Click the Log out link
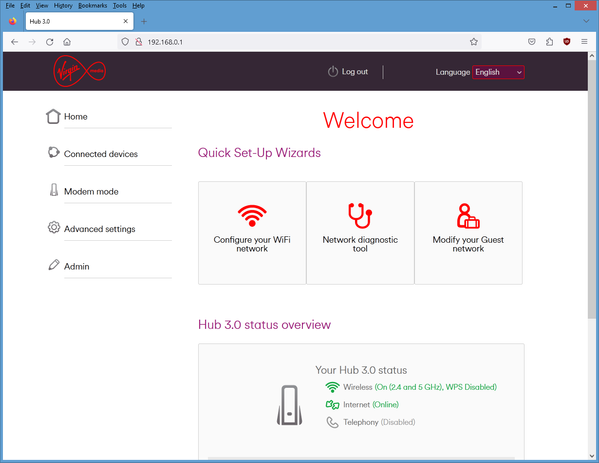This screenshot has width=599, height=463. tap(355, 71)
